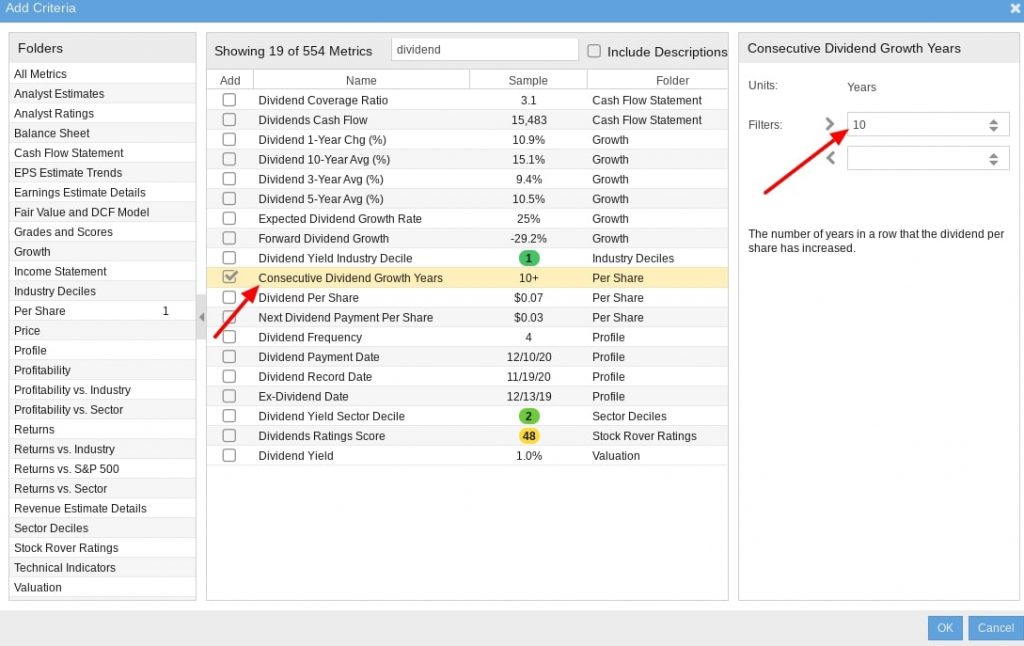The height and width of the screenshot is (646, 1024).
Task: Click the left-facing chevron beside the second filter field
Action: pyautogui.click(x=831, y=158)
